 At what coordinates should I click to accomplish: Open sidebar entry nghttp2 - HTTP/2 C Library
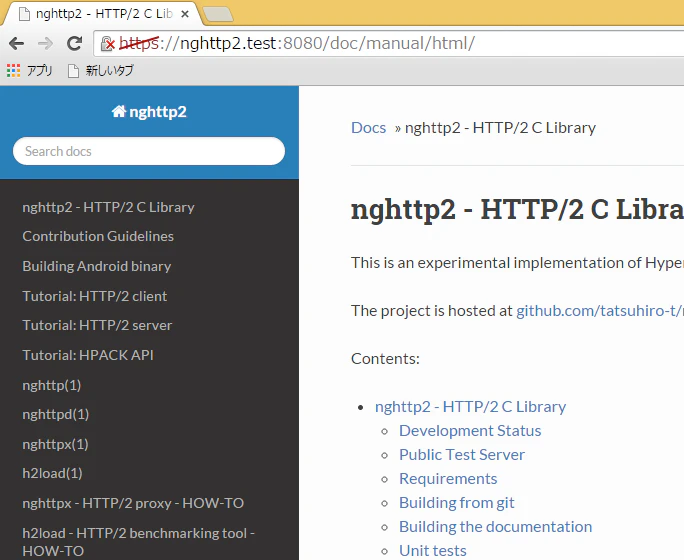tap(108, 207)
